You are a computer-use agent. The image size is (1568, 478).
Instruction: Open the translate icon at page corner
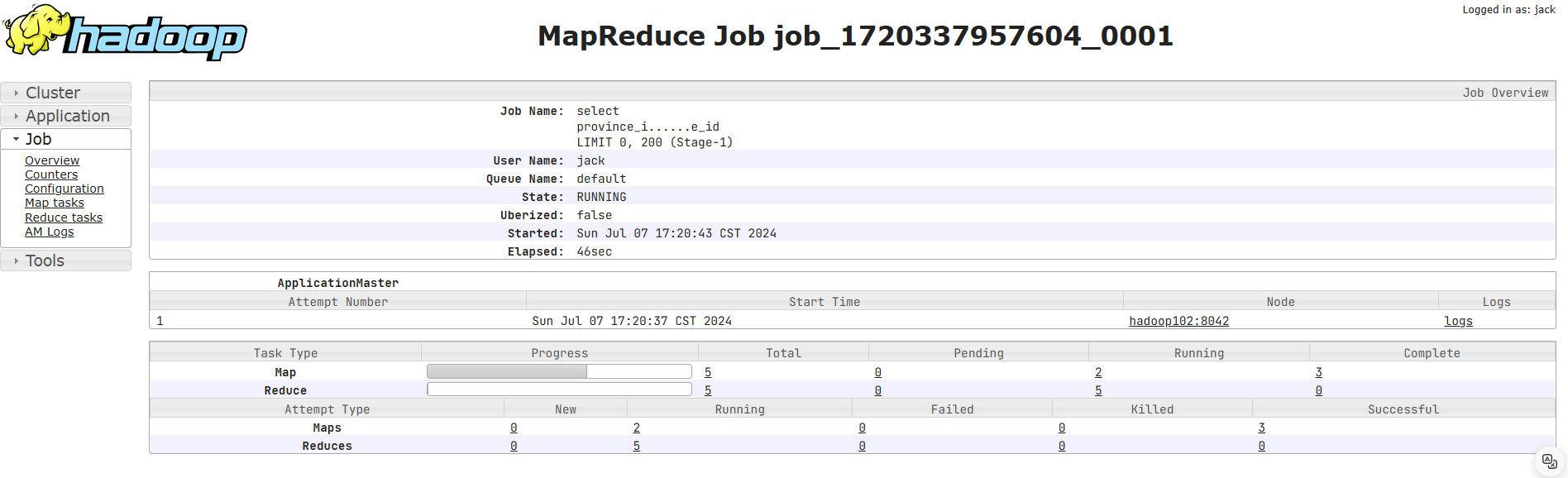[1550, 461]
